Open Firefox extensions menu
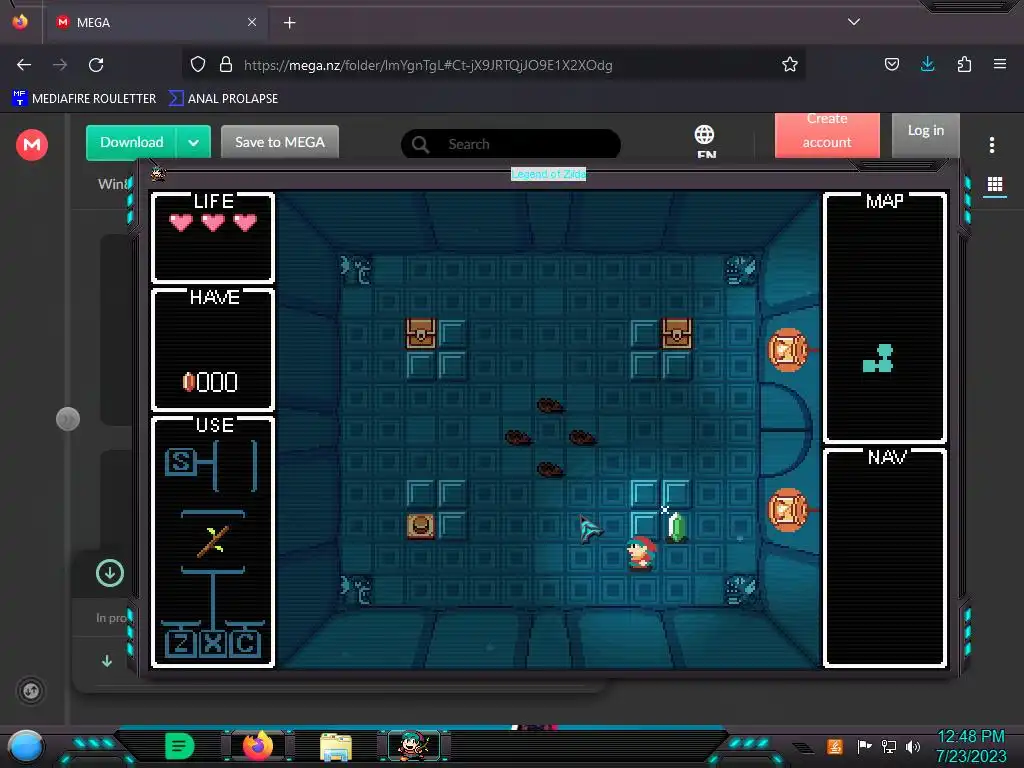The image size is (1024, 768). click(964, 65)
